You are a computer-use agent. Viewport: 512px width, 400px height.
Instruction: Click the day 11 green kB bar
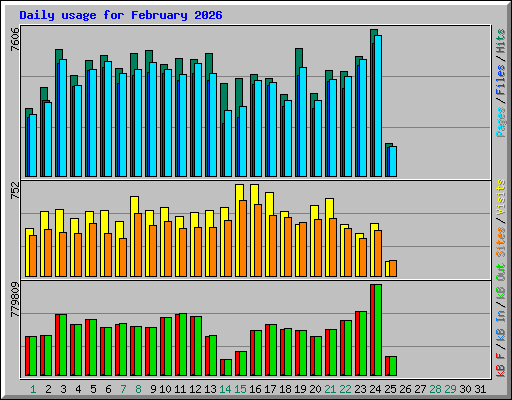point(183,345)
